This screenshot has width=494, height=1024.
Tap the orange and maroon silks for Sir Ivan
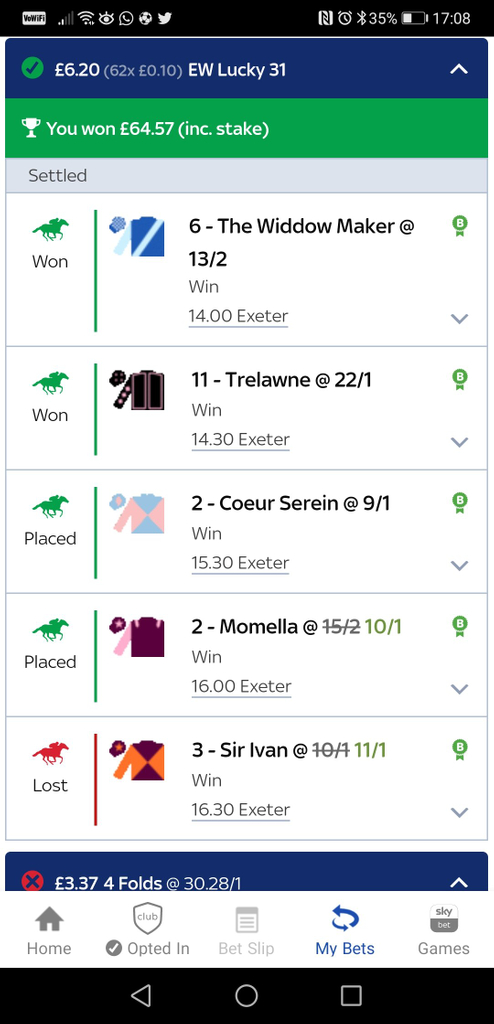137,760
